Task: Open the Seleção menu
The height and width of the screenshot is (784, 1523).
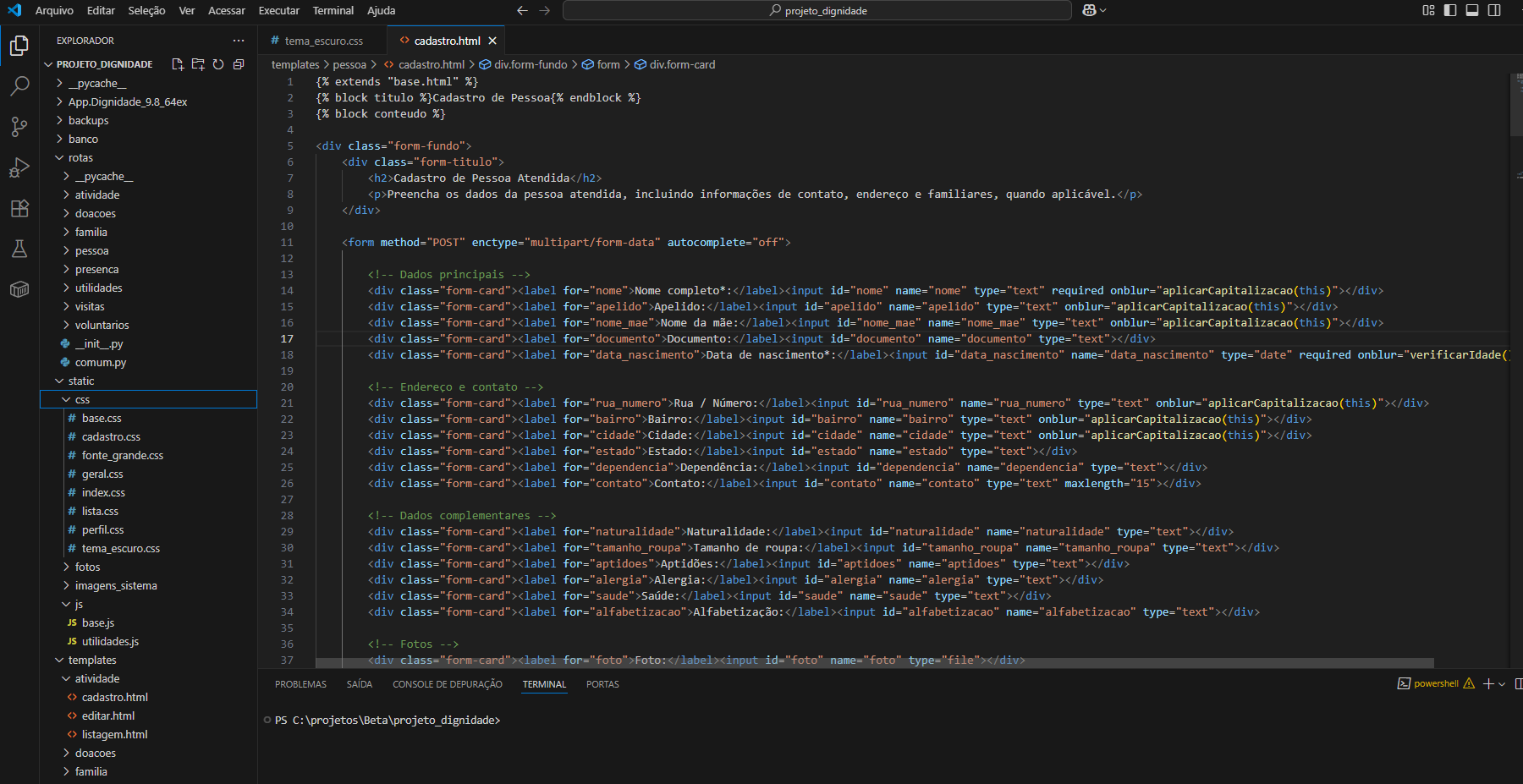Action: point(146,10)
